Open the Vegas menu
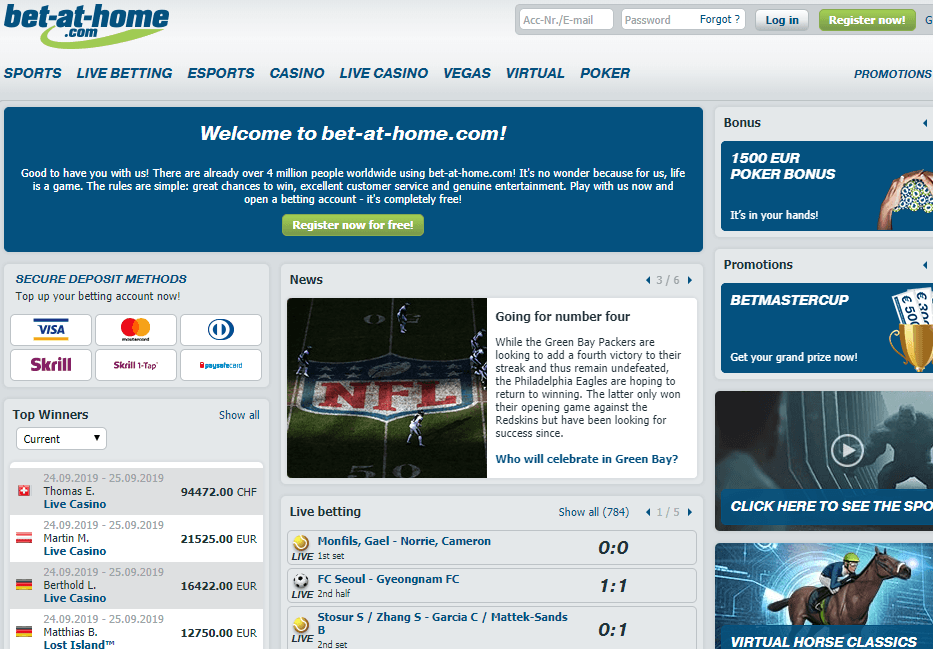Screen dimensions: 933x649 click(x=467, y=73)
